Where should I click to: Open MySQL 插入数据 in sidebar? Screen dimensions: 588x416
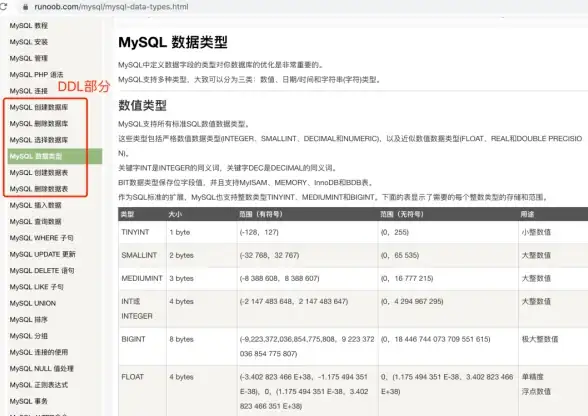35,205
